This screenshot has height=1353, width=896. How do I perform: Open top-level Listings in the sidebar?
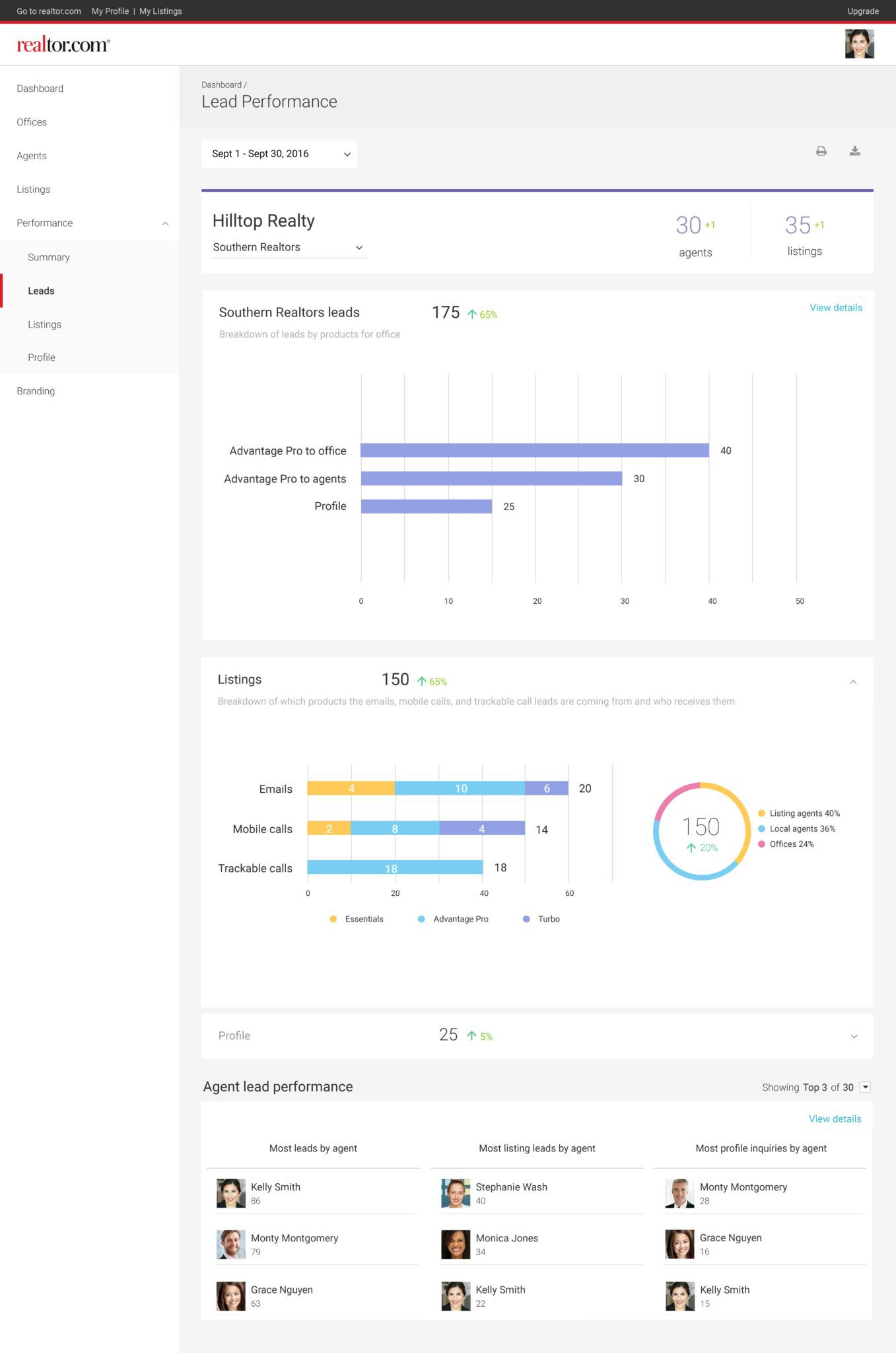pyautogui.click(x=33, y=190)
